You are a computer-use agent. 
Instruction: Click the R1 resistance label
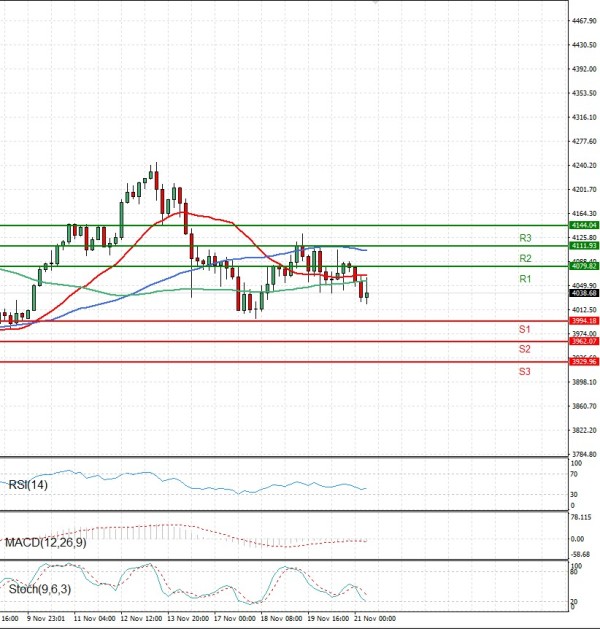tap(524, 279)
